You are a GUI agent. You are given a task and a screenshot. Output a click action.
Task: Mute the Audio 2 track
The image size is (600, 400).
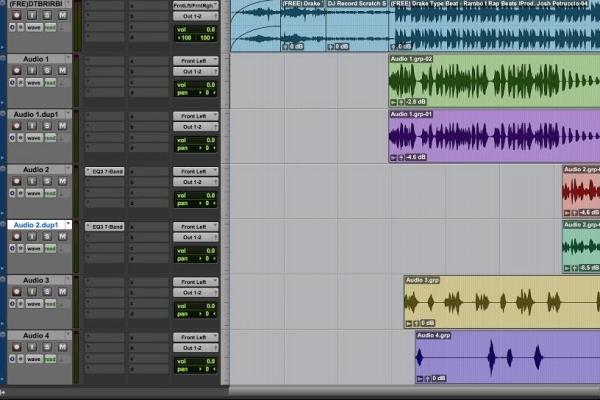(62, 182)
